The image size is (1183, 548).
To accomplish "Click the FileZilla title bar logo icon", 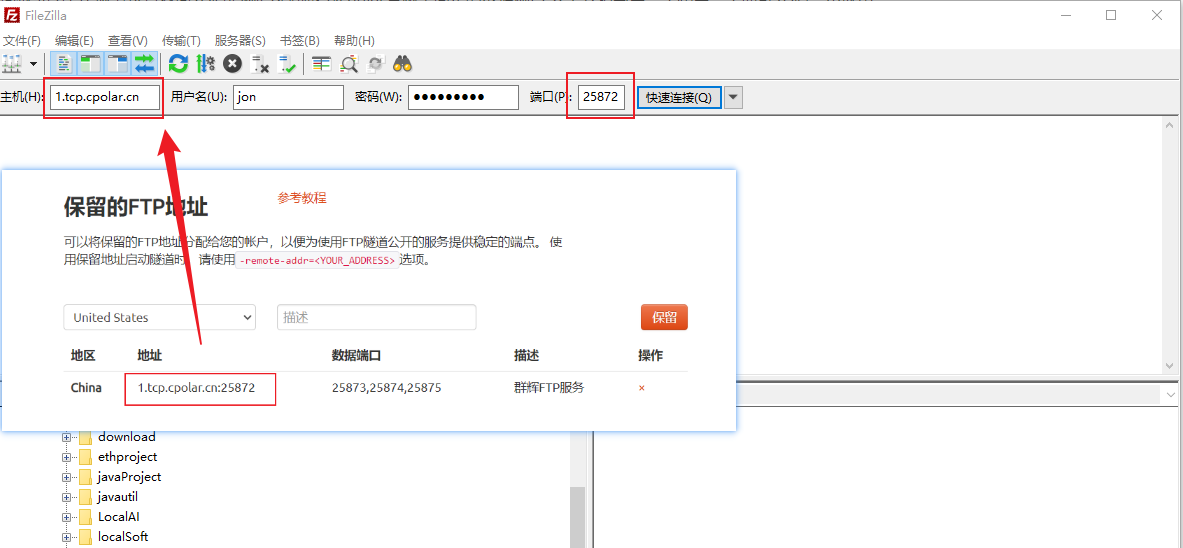I will click(x=11, y=15).
